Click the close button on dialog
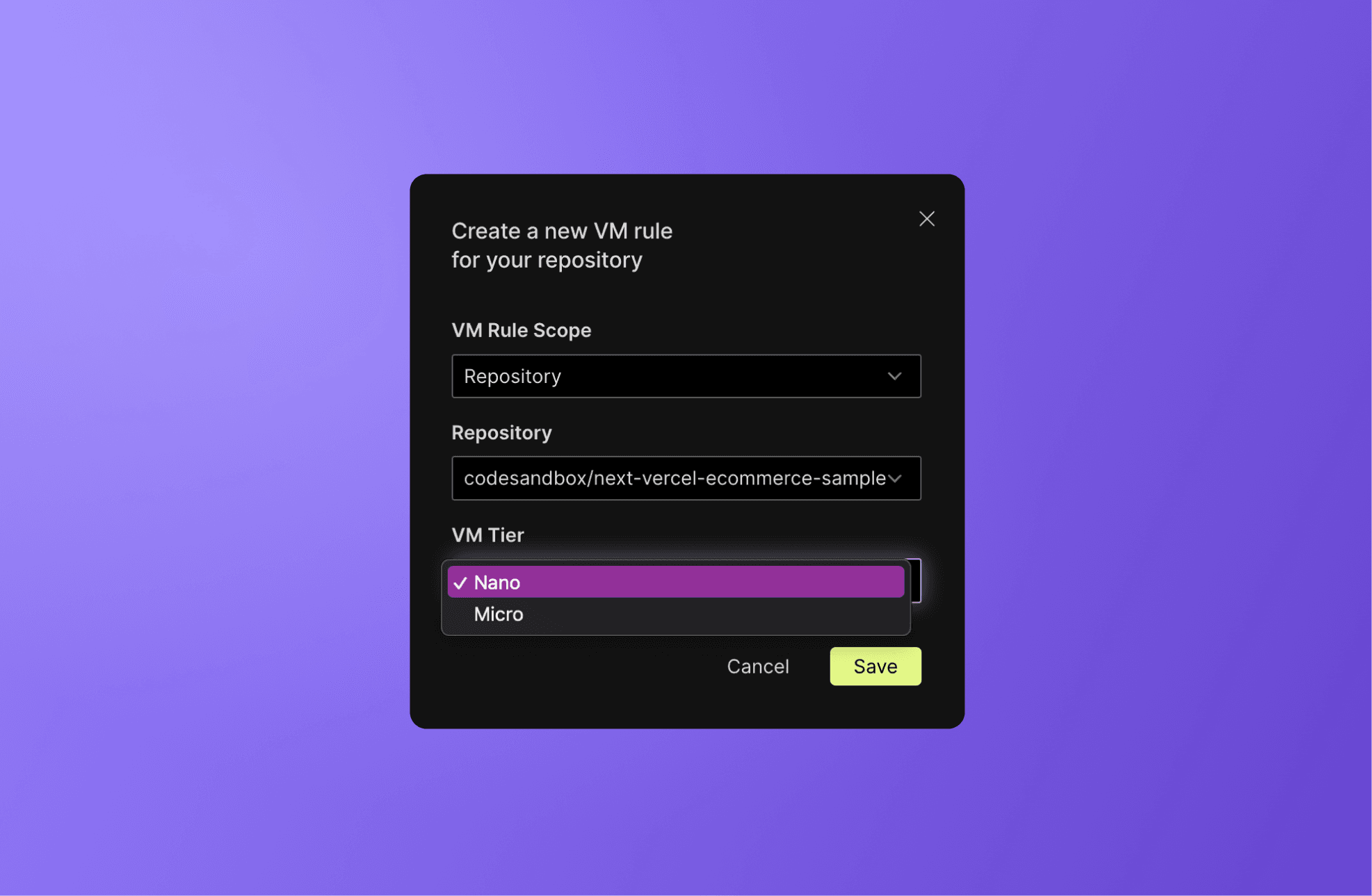The width and height of the screenshot is (1372, 896). (926, 219)
